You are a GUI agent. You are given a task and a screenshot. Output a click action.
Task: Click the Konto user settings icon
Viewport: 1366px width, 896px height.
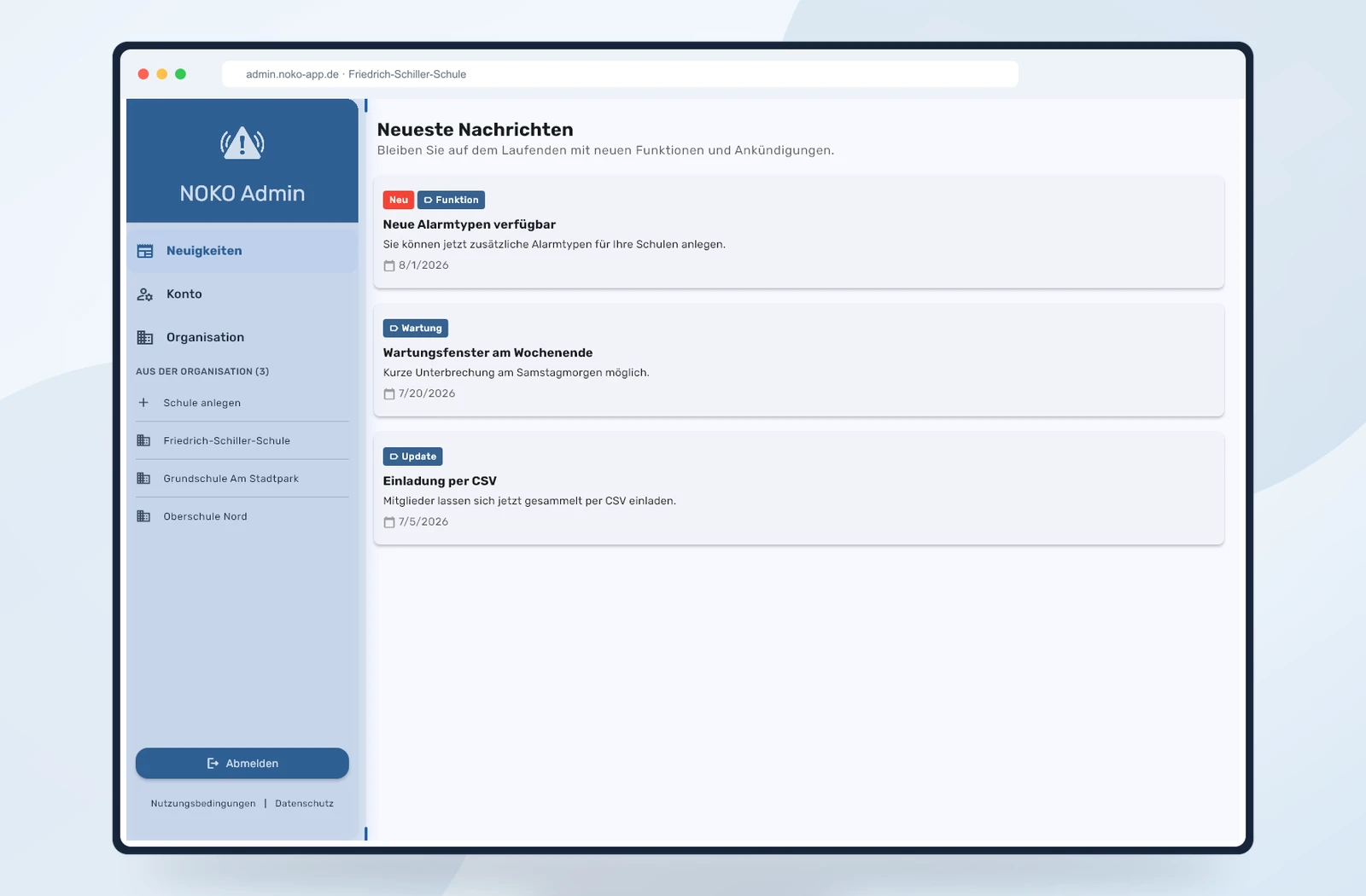click(145, 294)
